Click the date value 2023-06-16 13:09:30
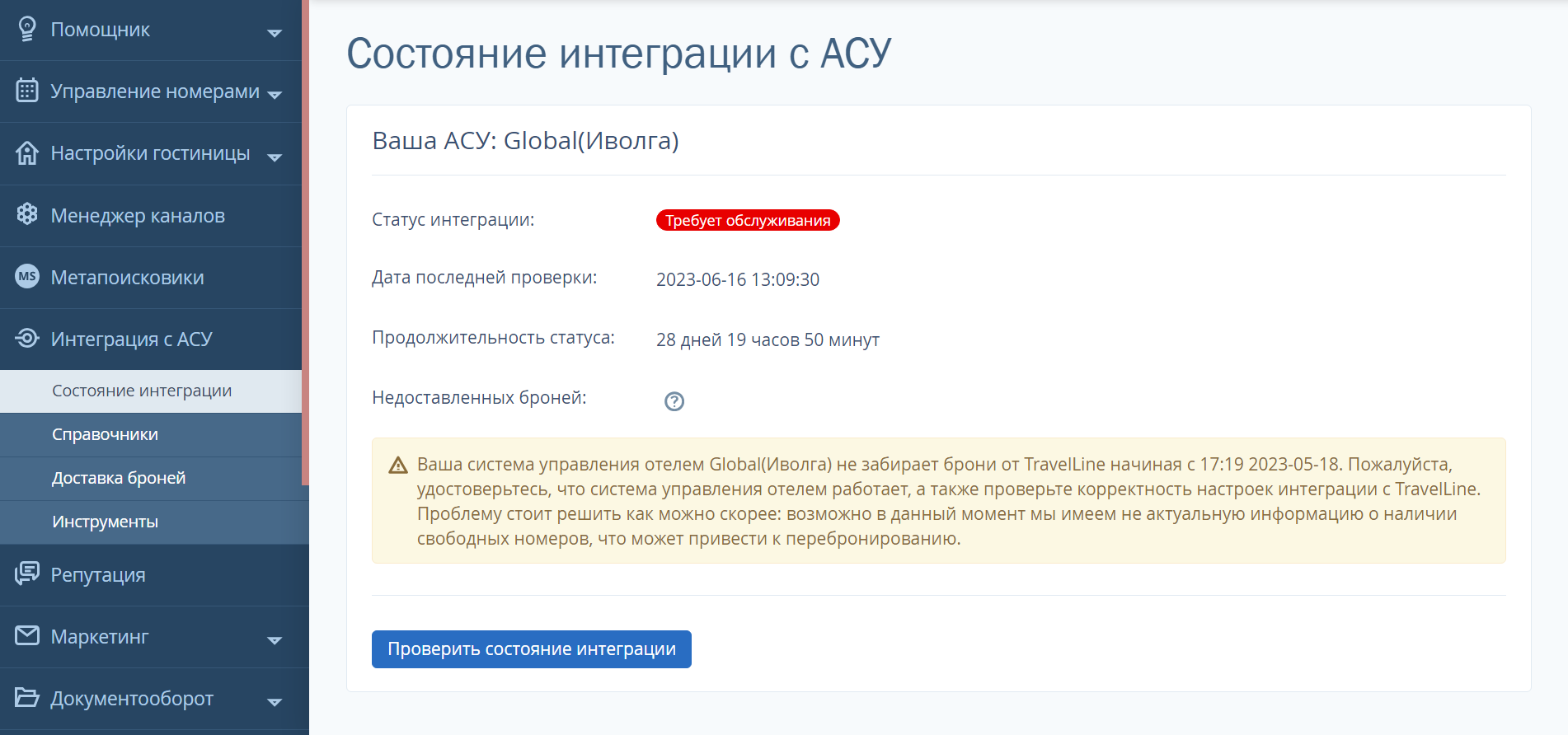Viewport: 1568px width, 735px height. 738,280
